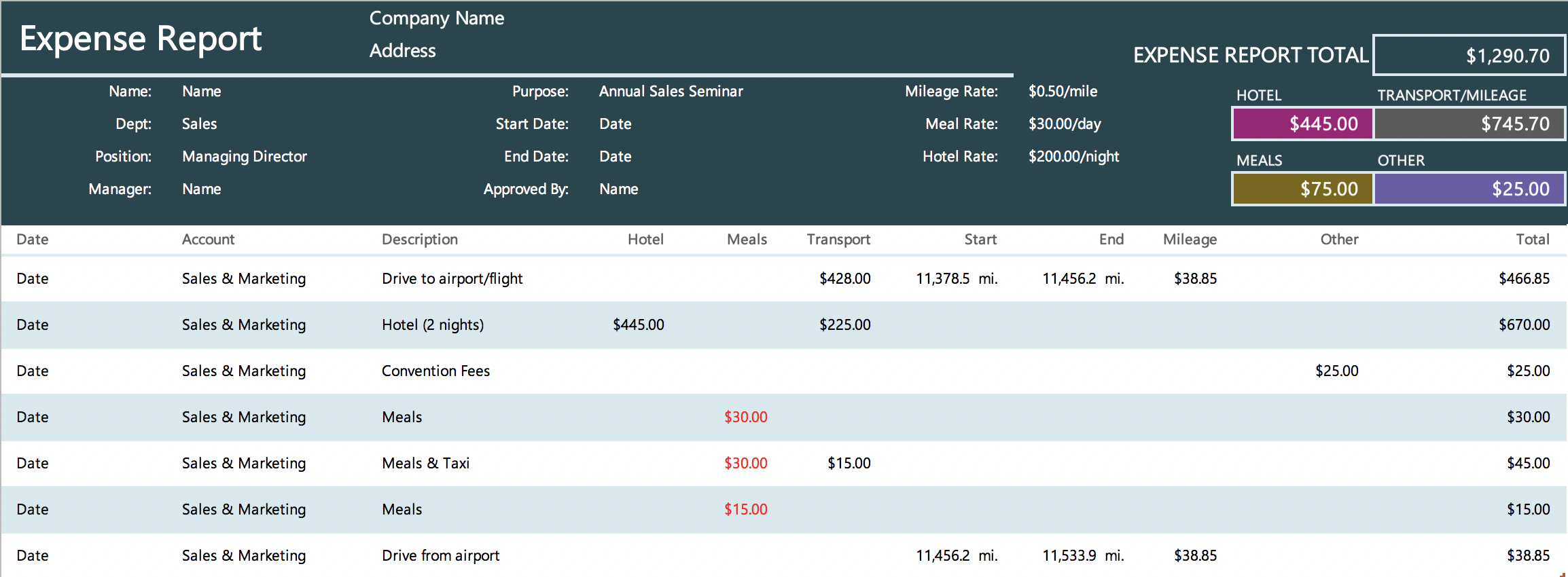1568x577 pixels.
Task: Click the $30.00/day meal rate value
Action: click(1065, 124)
